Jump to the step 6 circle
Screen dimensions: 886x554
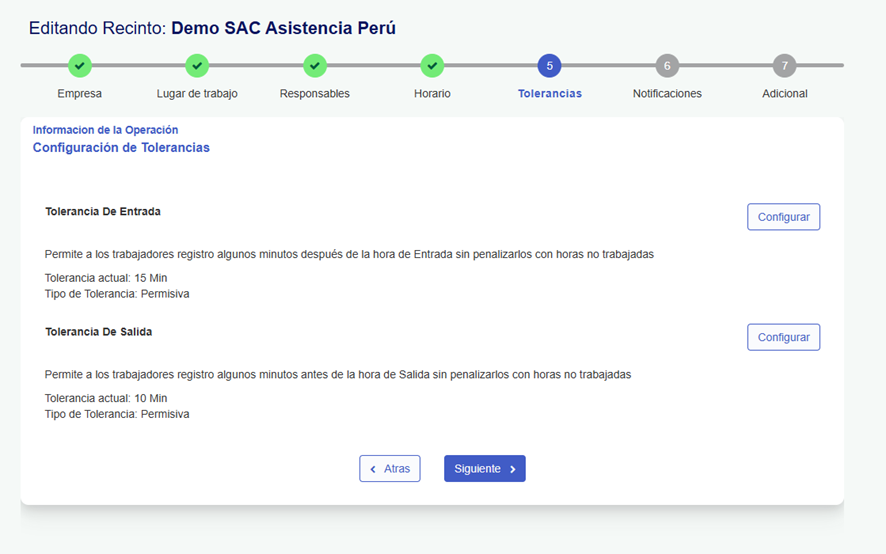[x=667, y=66]
